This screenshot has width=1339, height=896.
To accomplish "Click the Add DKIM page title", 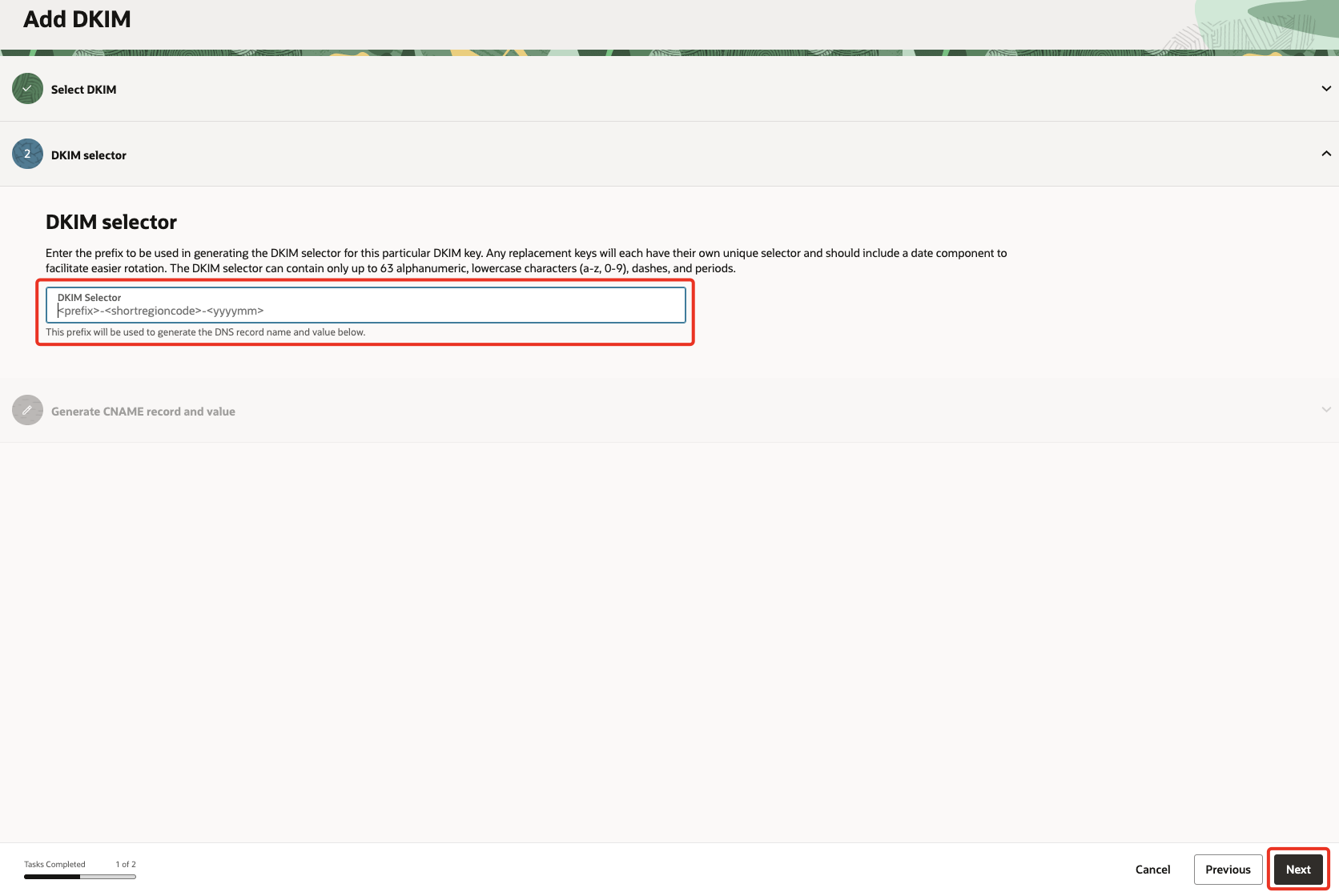I will click(76, 18).
